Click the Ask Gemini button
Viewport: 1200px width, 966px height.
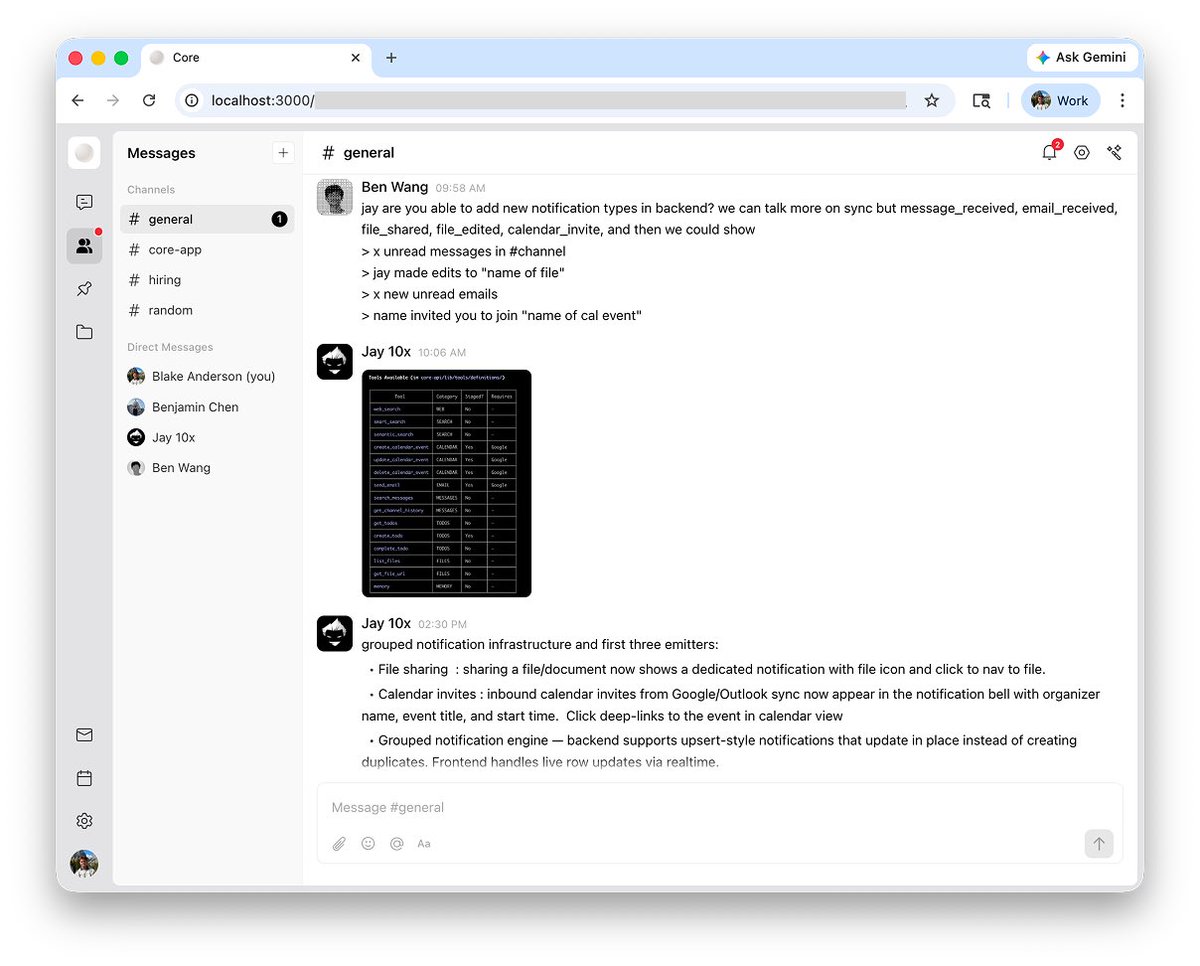(1082, 58)
